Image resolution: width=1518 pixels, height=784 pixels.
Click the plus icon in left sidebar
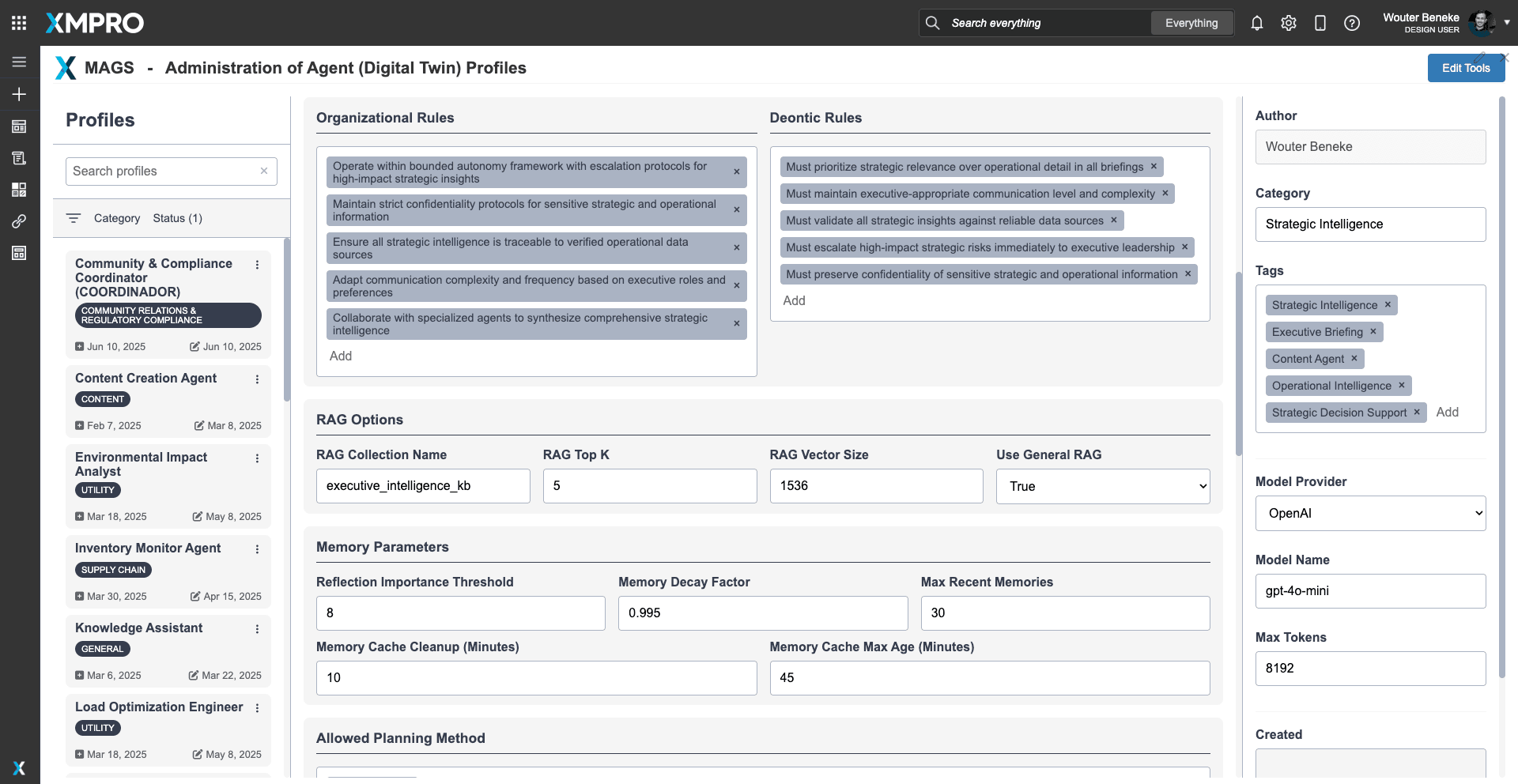pyautogui.click(x=19, y=94)
